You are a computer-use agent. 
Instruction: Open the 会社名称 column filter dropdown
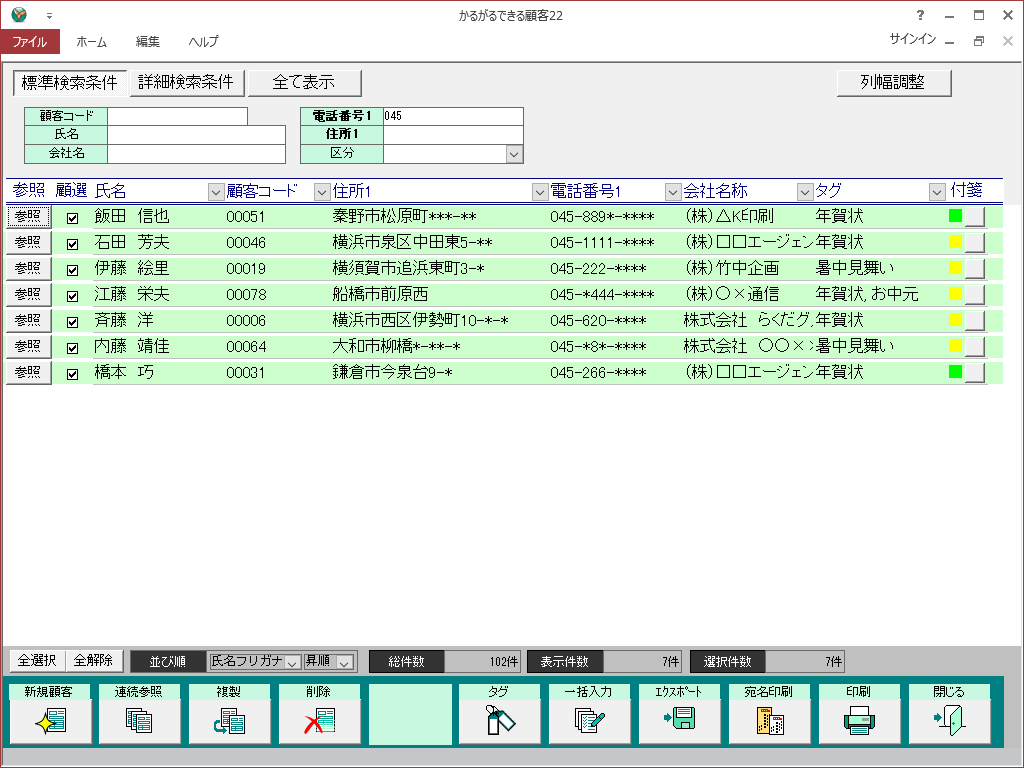click(x=805, y=192)
